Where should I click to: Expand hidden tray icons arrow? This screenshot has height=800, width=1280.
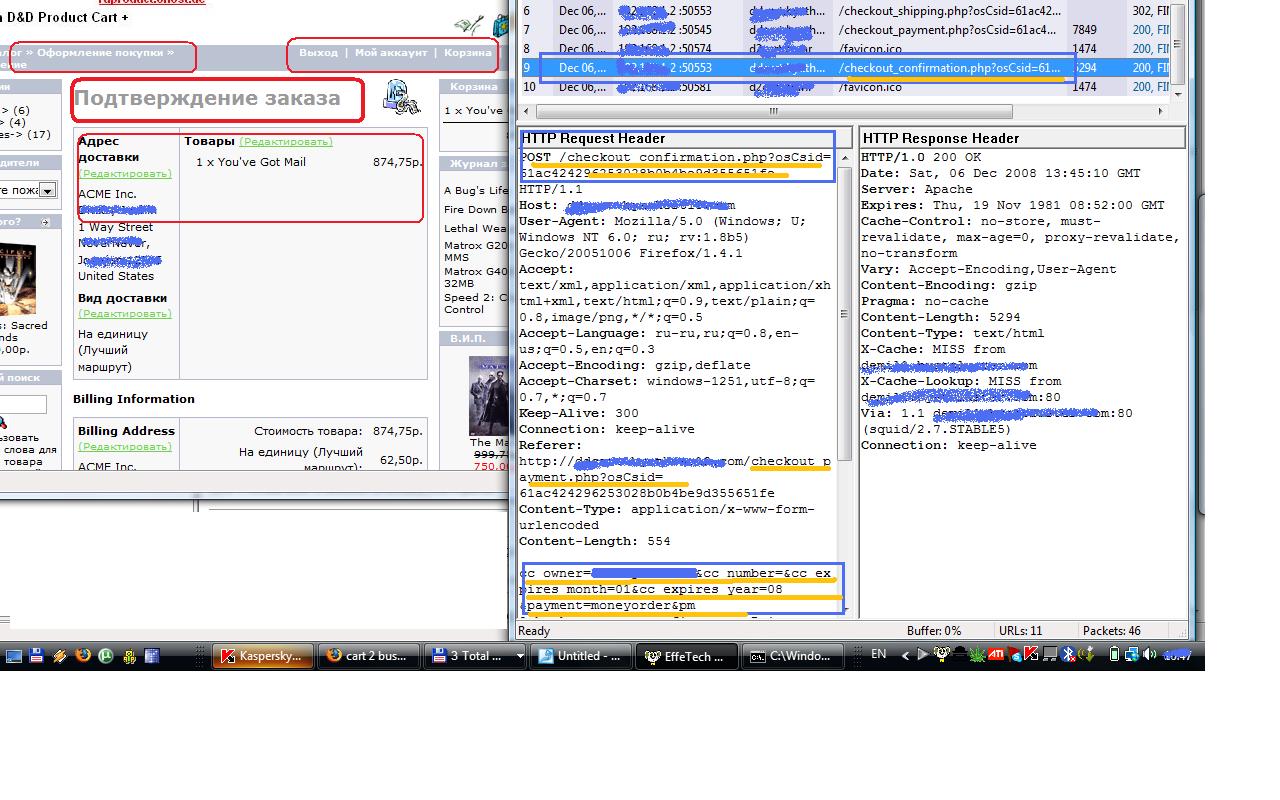905,655
